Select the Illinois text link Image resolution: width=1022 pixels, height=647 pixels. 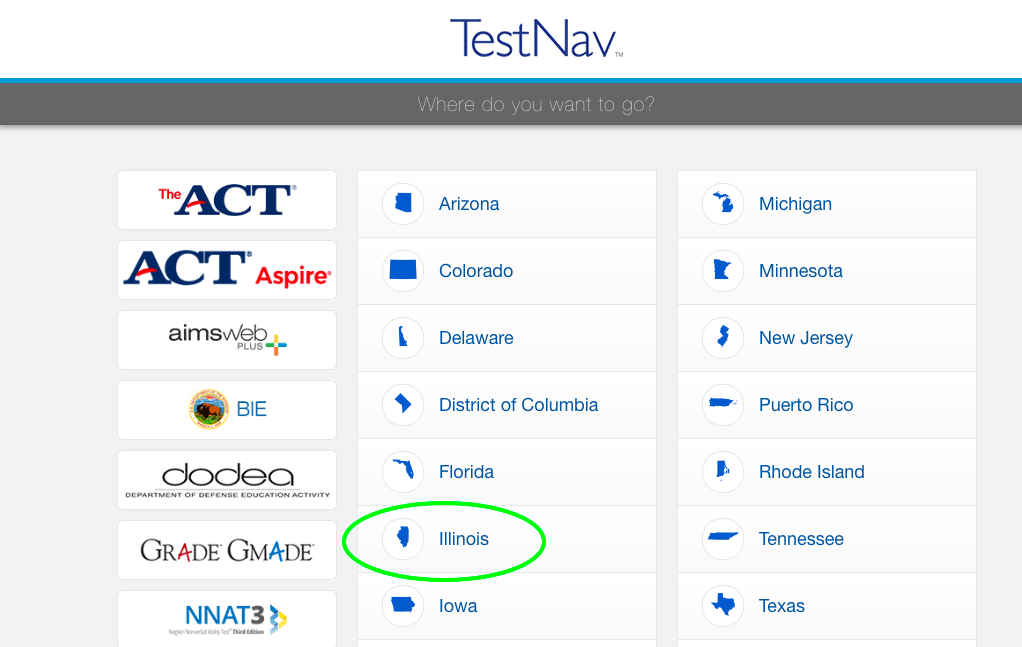[x=463, y=539]
